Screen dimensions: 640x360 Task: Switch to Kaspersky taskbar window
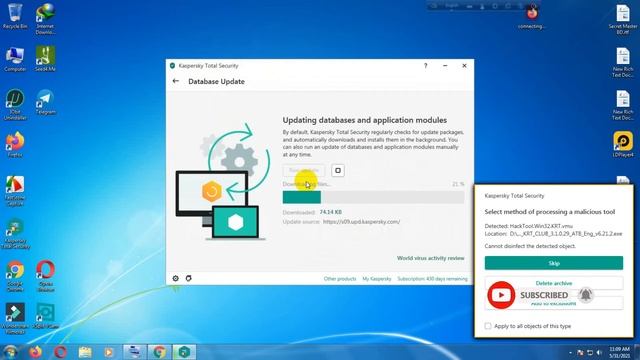point(184,352)
